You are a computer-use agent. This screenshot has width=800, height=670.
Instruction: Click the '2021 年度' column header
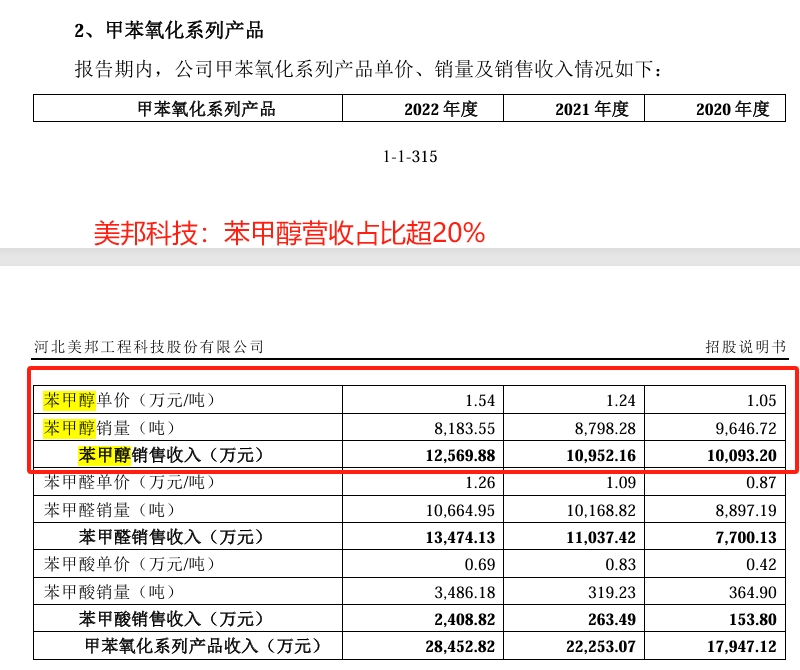coord(592,109)
